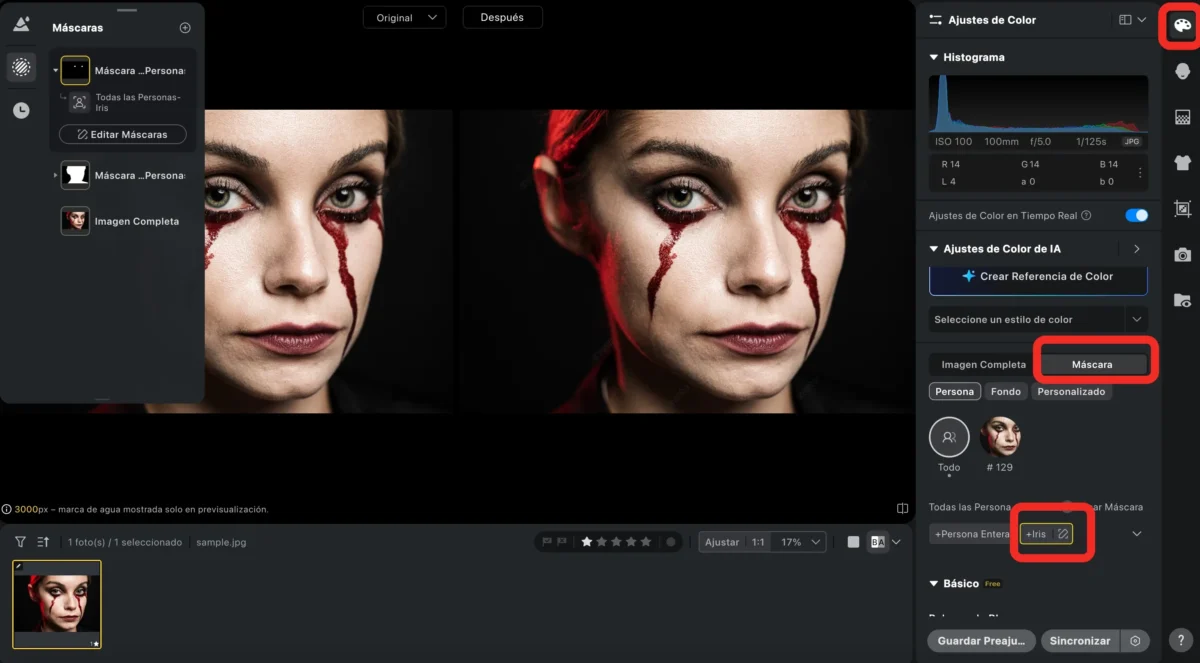The width and height of the screenshot is (1200, 663).
Task: Switch to before/after BA view icon
Action: pos(878,542)
